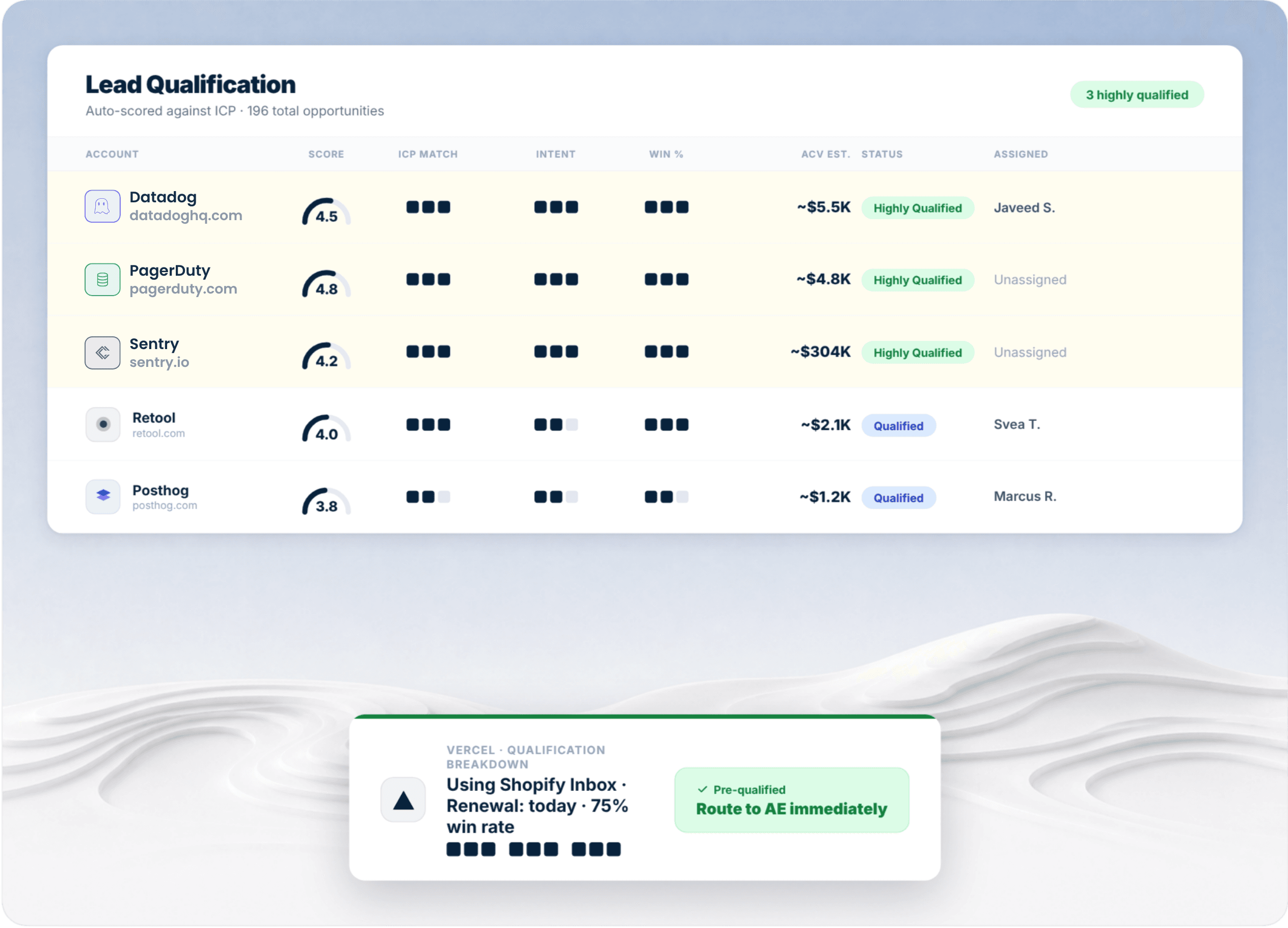Image resolution: width=1288 pixels, height=928 pixels.
Task: Open the posthog.com domain link
Action: coord(165,506)
